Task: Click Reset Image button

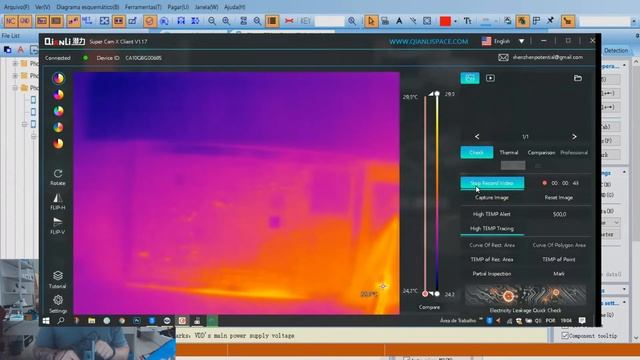Action: click(x=558, y=197)
